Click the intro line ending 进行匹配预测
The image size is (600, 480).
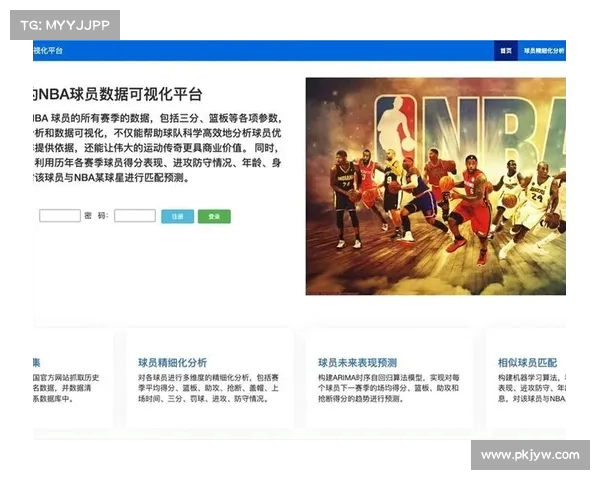click(111, 178)
